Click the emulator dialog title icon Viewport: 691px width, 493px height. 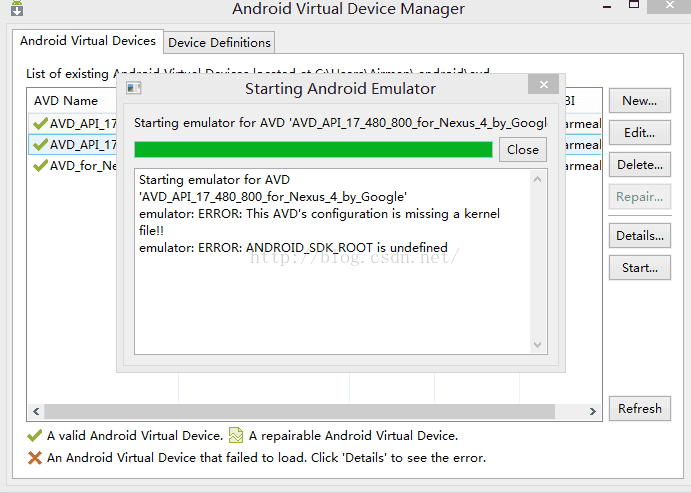coord(134,88)
